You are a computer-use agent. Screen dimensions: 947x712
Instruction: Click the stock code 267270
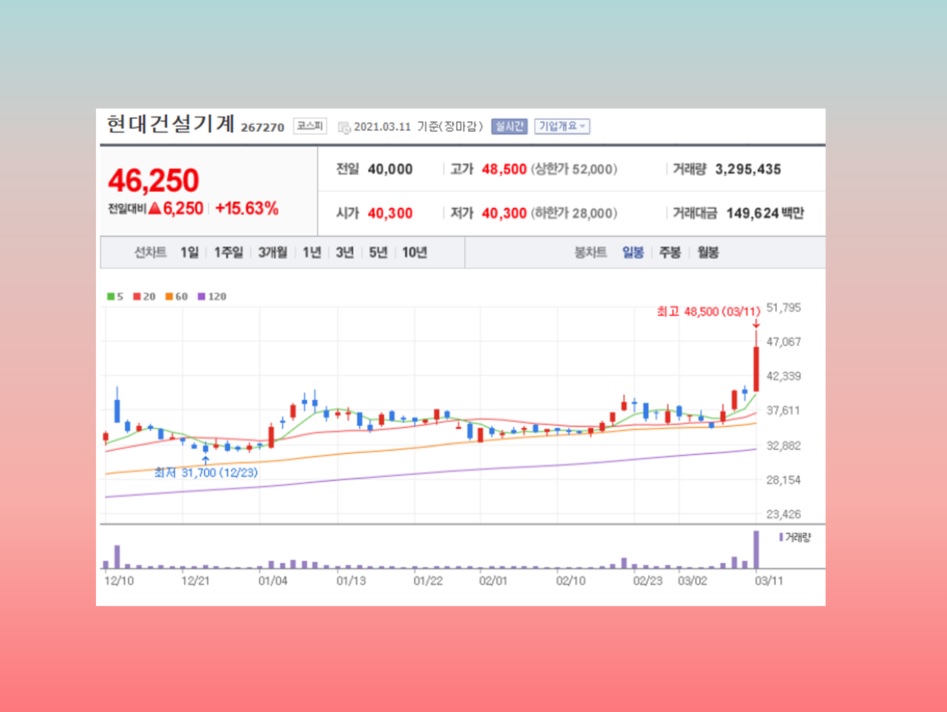(x=263, y=127)
